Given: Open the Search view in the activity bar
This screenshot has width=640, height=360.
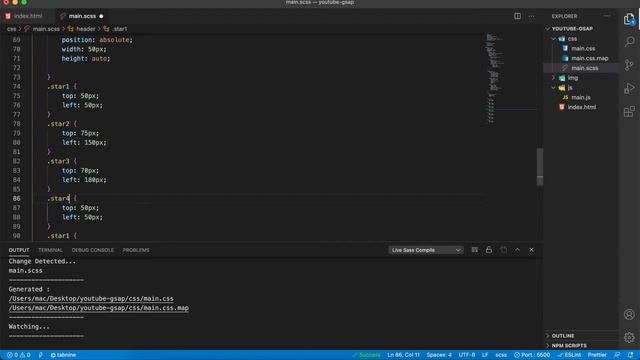Looking at the screenshot, I should coord(629,42).
